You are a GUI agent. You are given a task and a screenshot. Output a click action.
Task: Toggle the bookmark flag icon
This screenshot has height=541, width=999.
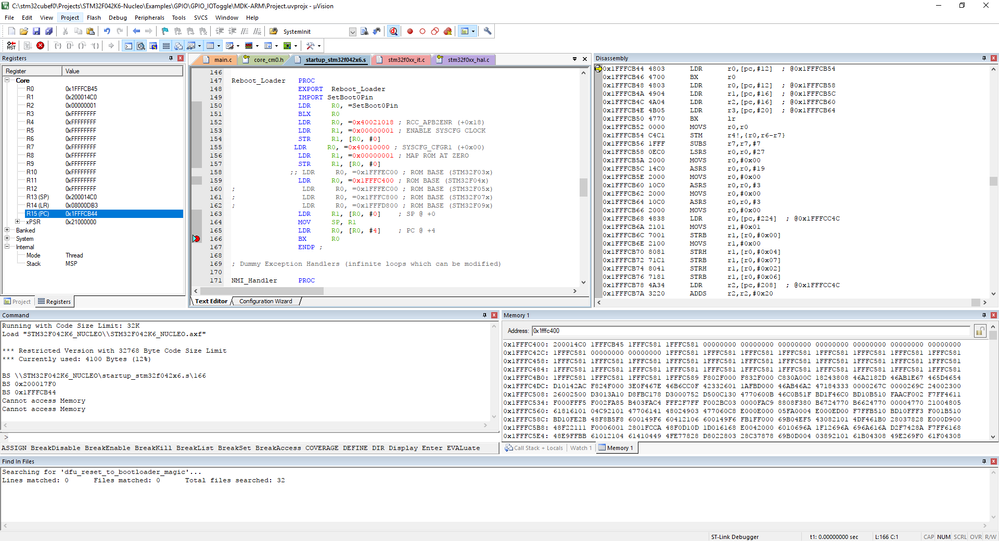(165, 31)
